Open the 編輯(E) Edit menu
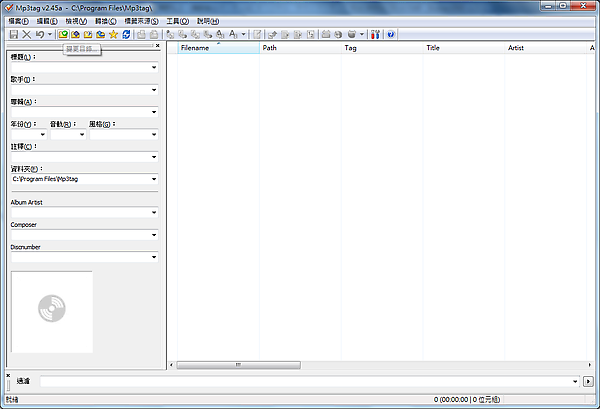The height and width of the screenshot is (409, 600). 47,21
